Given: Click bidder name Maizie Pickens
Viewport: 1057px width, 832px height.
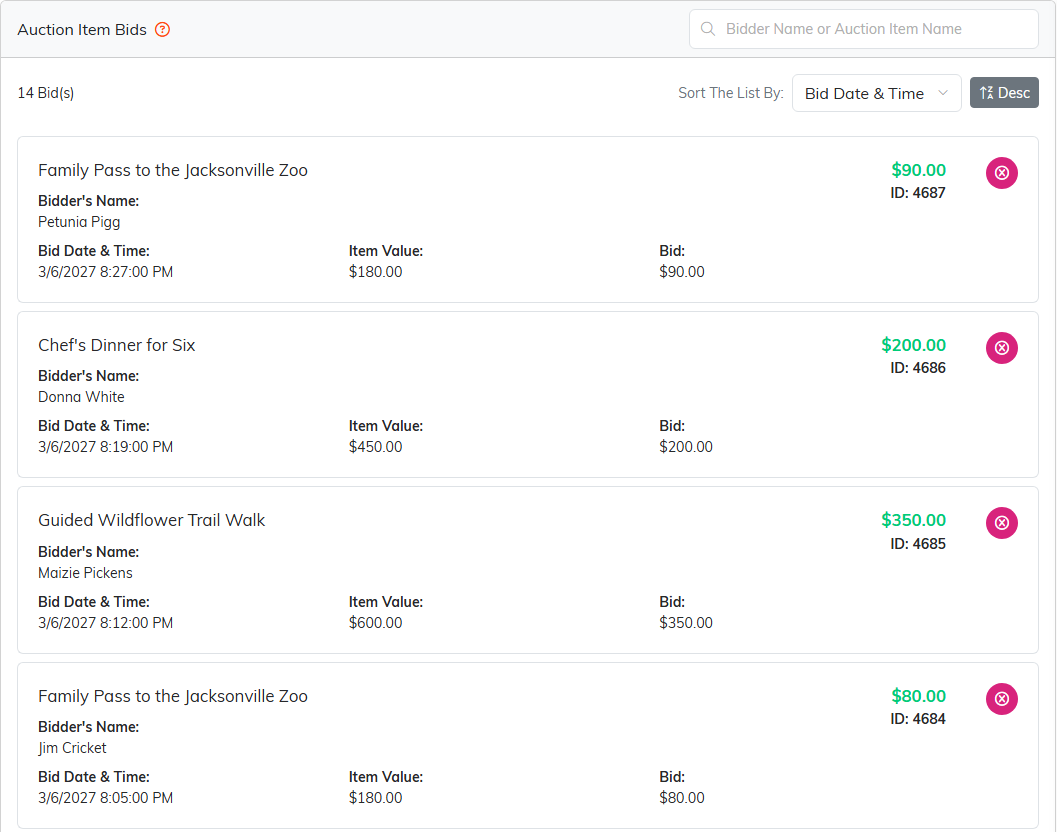Looking at the screenshot, I should click(85, 573).
